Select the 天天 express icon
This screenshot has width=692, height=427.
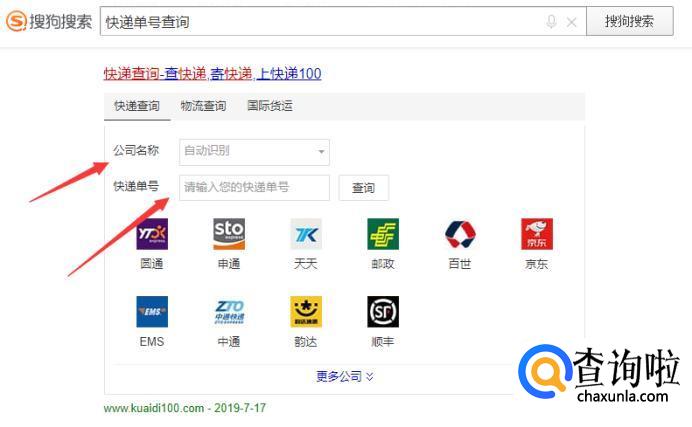click(x=306, y=234)
